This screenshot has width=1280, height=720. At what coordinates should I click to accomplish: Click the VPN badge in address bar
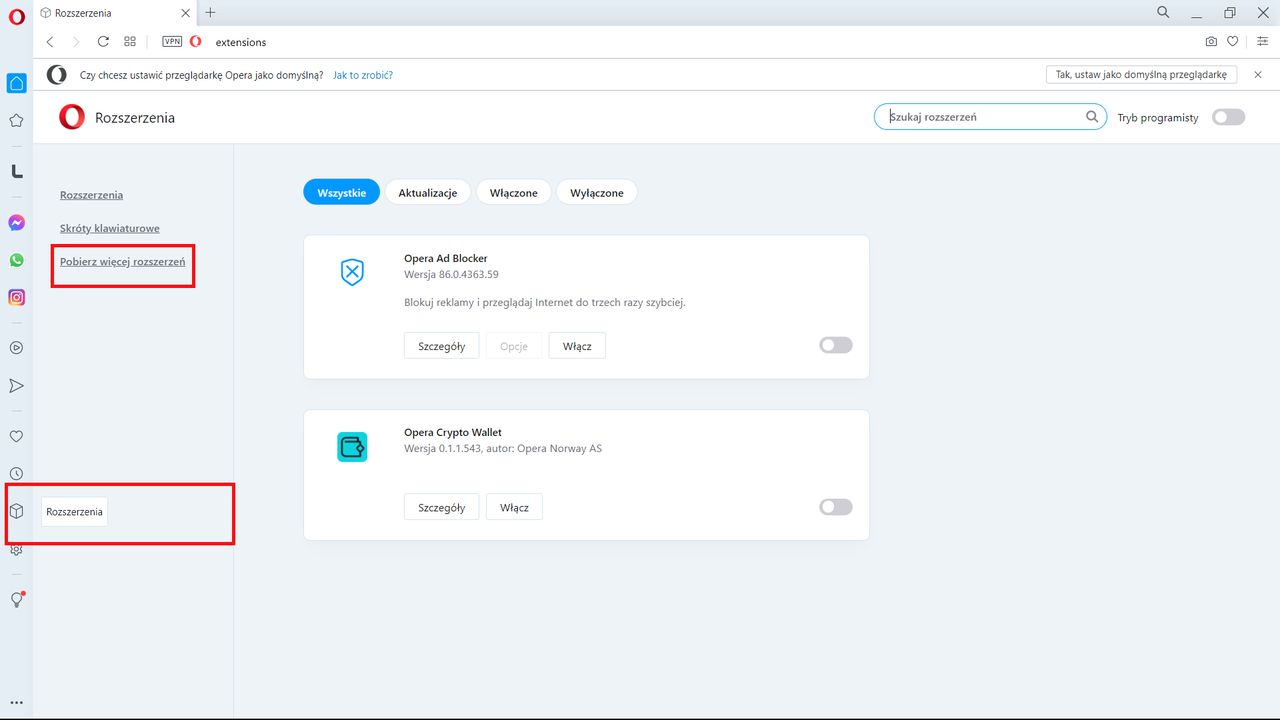[x=172, y=42]
